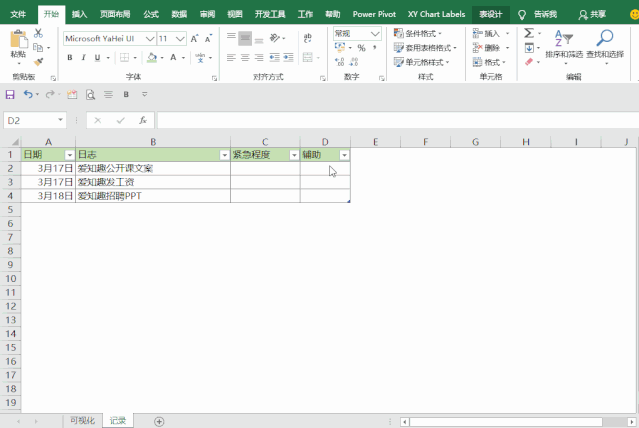Click the AutoSum sigma icon
Viewport: 639px width, 428px height.
(x=529, y=33)
